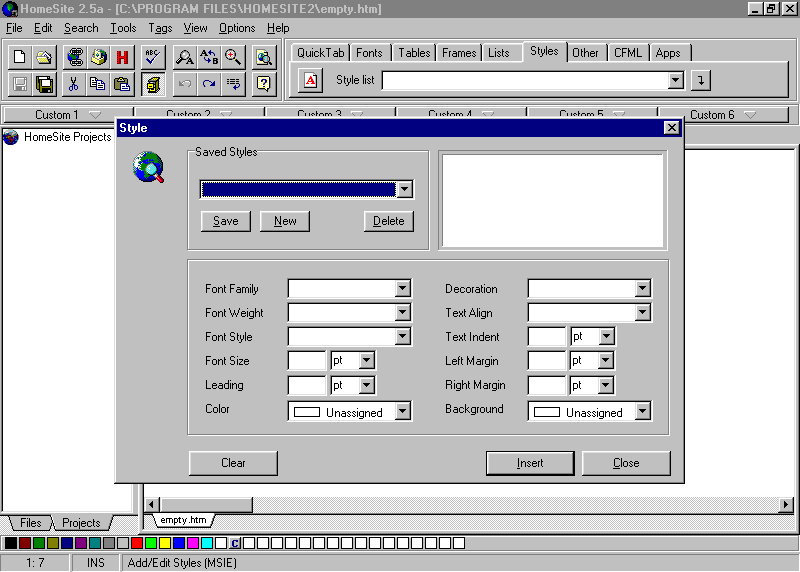The image size is (800, 572).
Task: Pick the red swatch in color palette
Action: point(137,543)
